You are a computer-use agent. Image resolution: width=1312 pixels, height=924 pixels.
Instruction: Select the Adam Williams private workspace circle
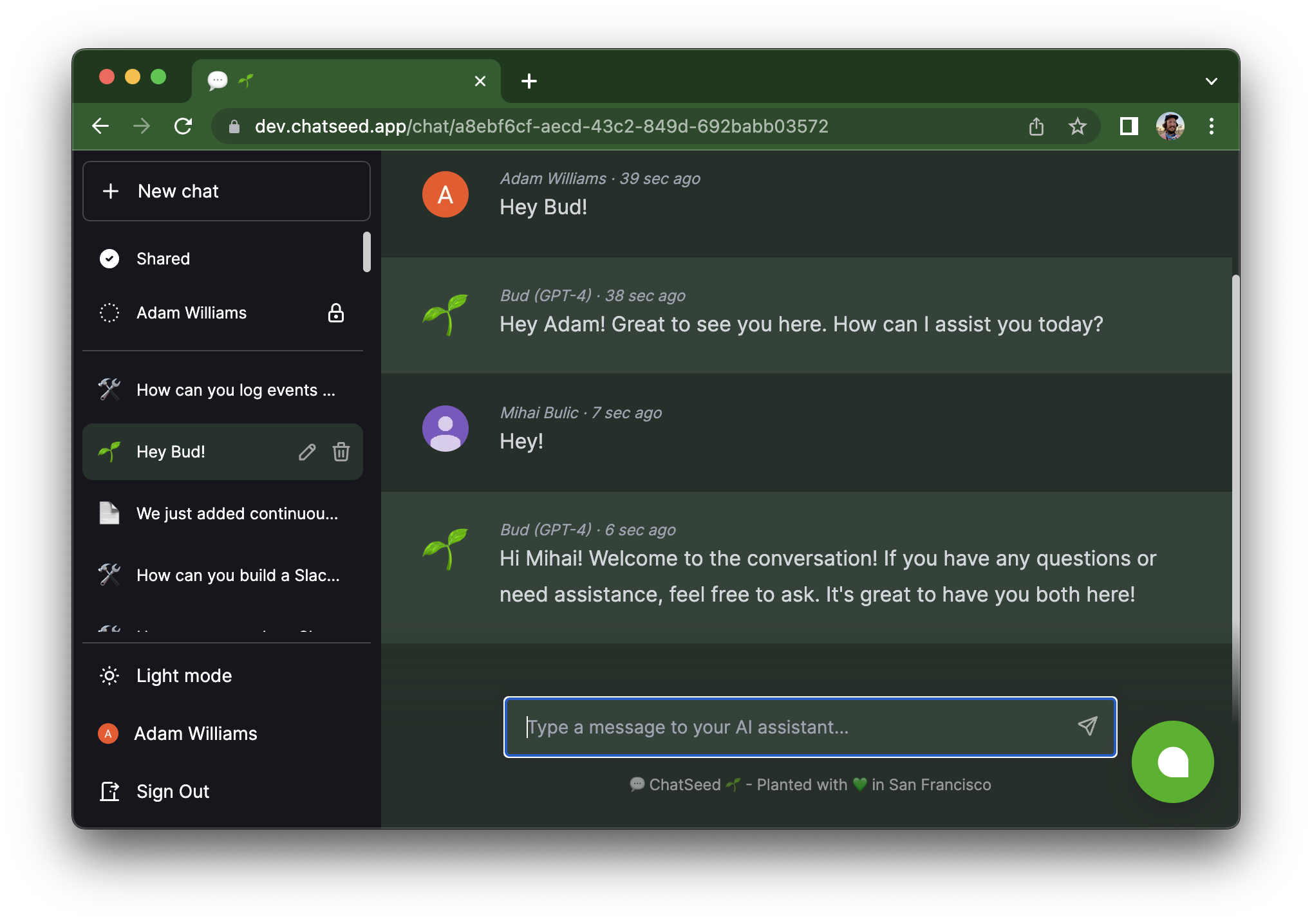[109, 313]
